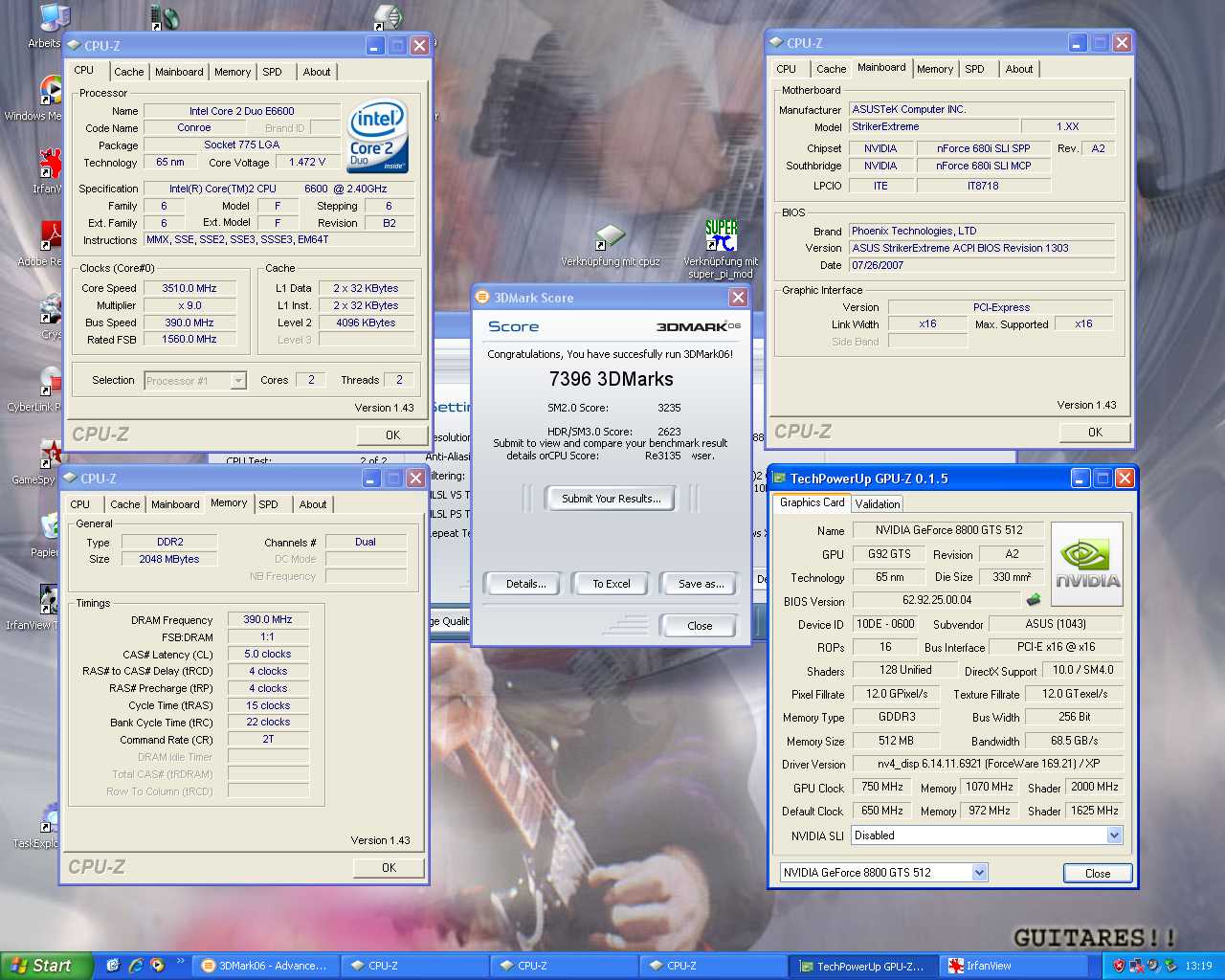The height and width of the screenshot is (980, 1225).
Task: Click the green arrow tray icon beside the clock
Action: click(1169, 966)
